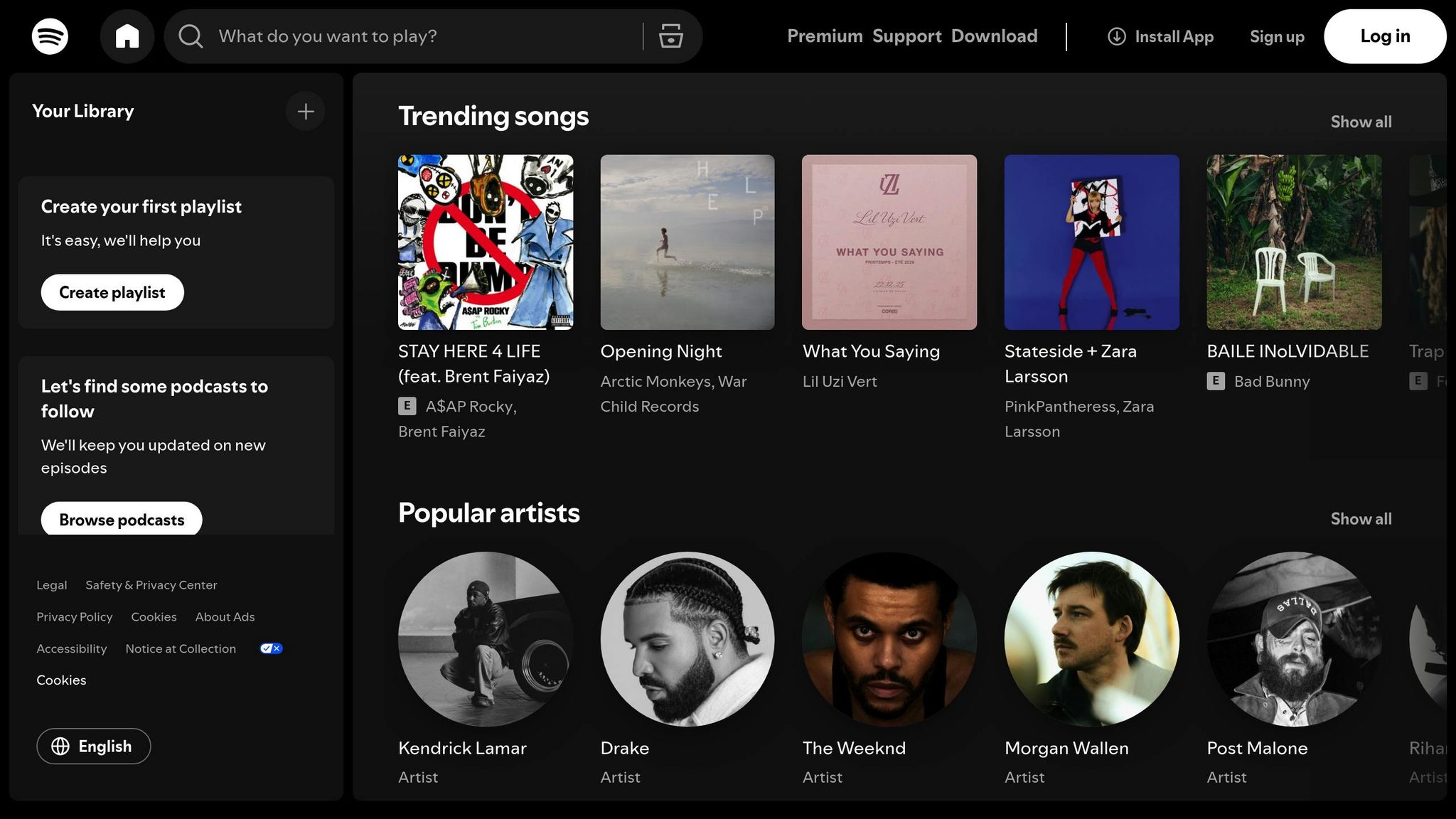This screenshot has width=1456, height=819.
Task: Click the Spotify logo icon
Action: coord(49,36)
